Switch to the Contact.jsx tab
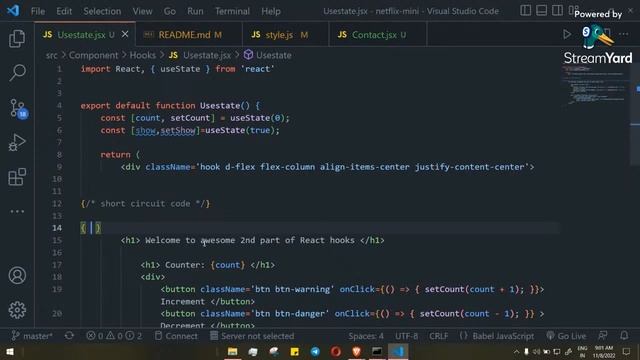The height and width of the screenshot is (360, 640). point(378,35)
